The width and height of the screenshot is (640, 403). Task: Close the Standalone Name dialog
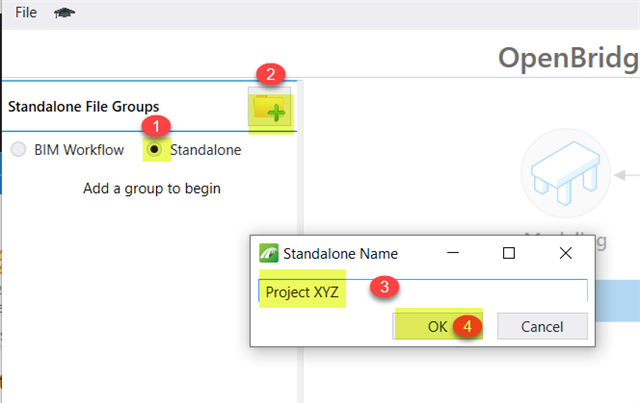565,253
